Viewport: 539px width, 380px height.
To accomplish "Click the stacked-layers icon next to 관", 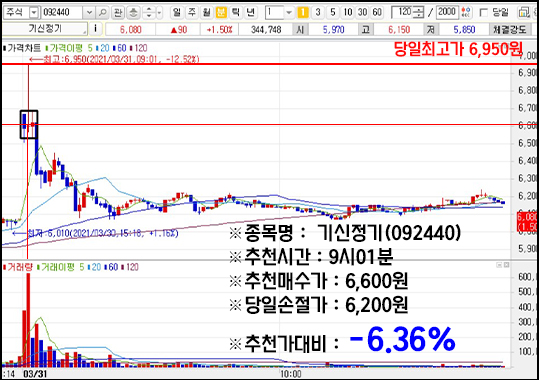I will (133, 13).
